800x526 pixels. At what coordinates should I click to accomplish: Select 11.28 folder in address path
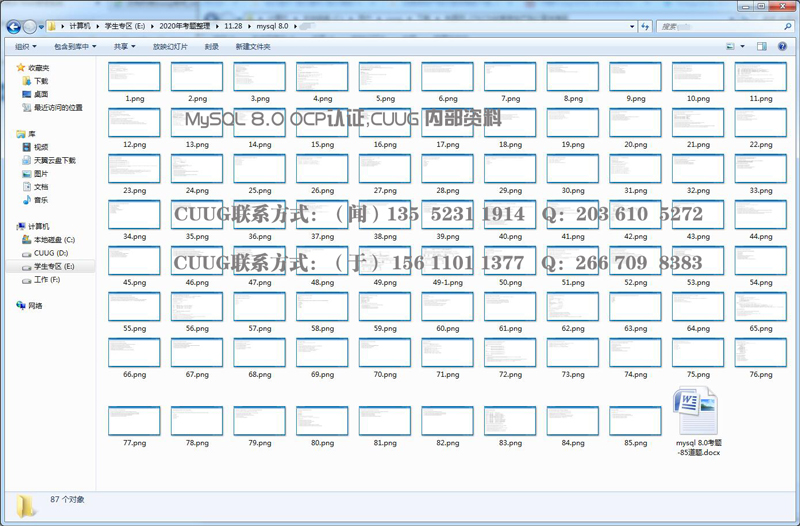pyautogui.click(x=233, y=26)
